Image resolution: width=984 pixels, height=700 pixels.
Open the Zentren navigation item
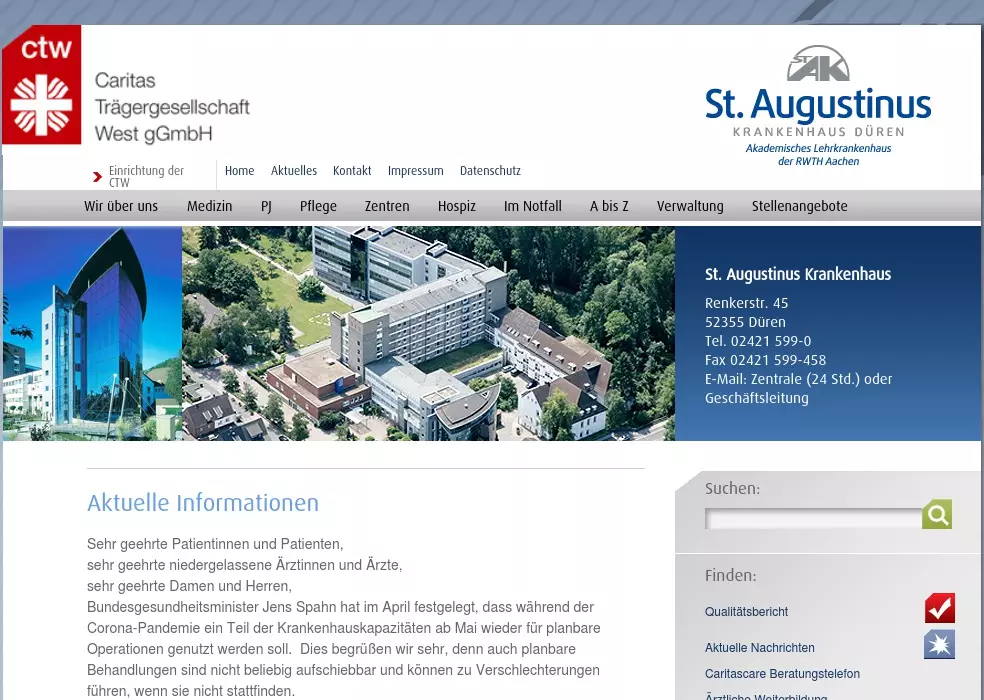387,206
